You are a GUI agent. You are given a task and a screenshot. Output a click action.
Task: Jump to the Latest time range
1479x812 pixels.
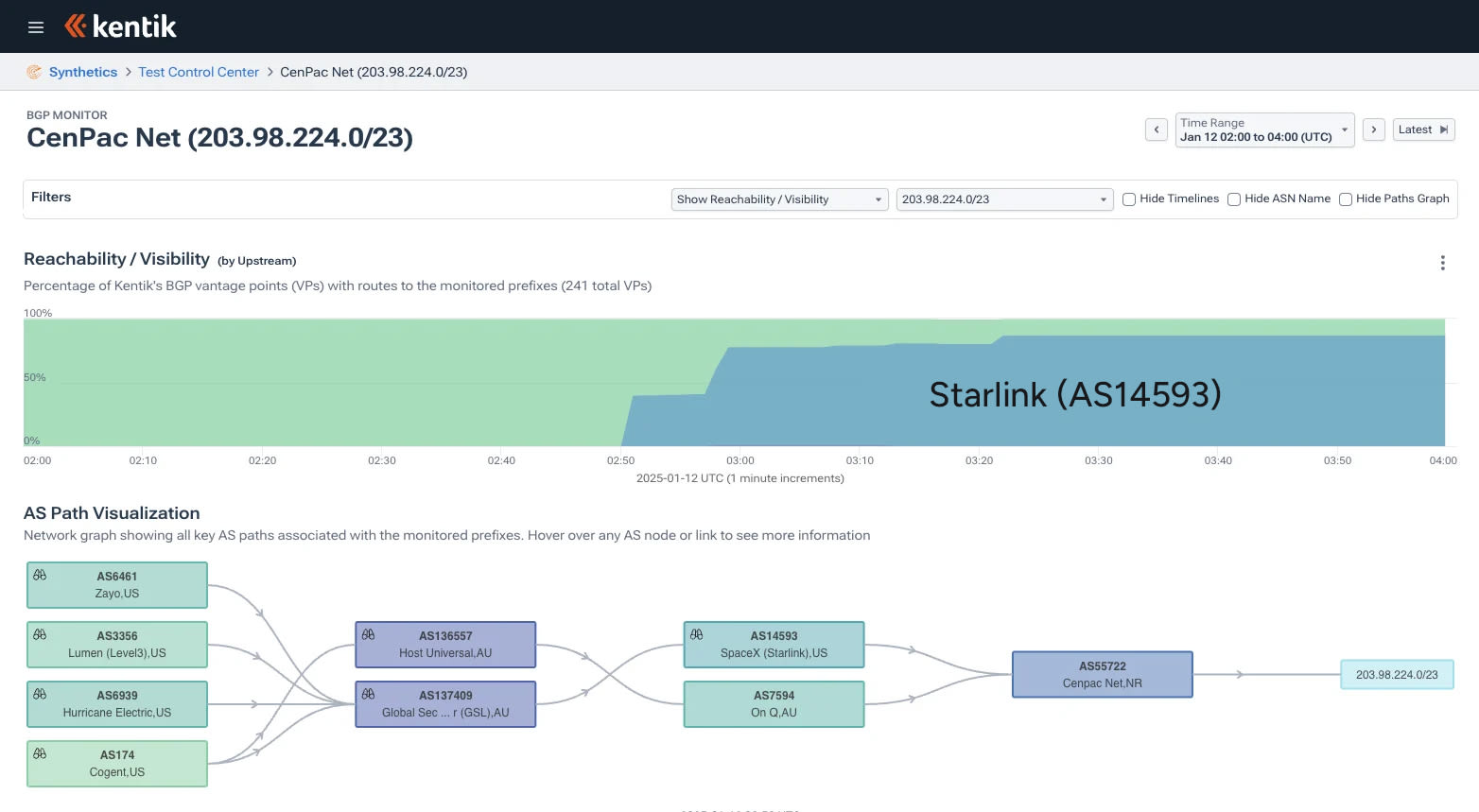1423,130
